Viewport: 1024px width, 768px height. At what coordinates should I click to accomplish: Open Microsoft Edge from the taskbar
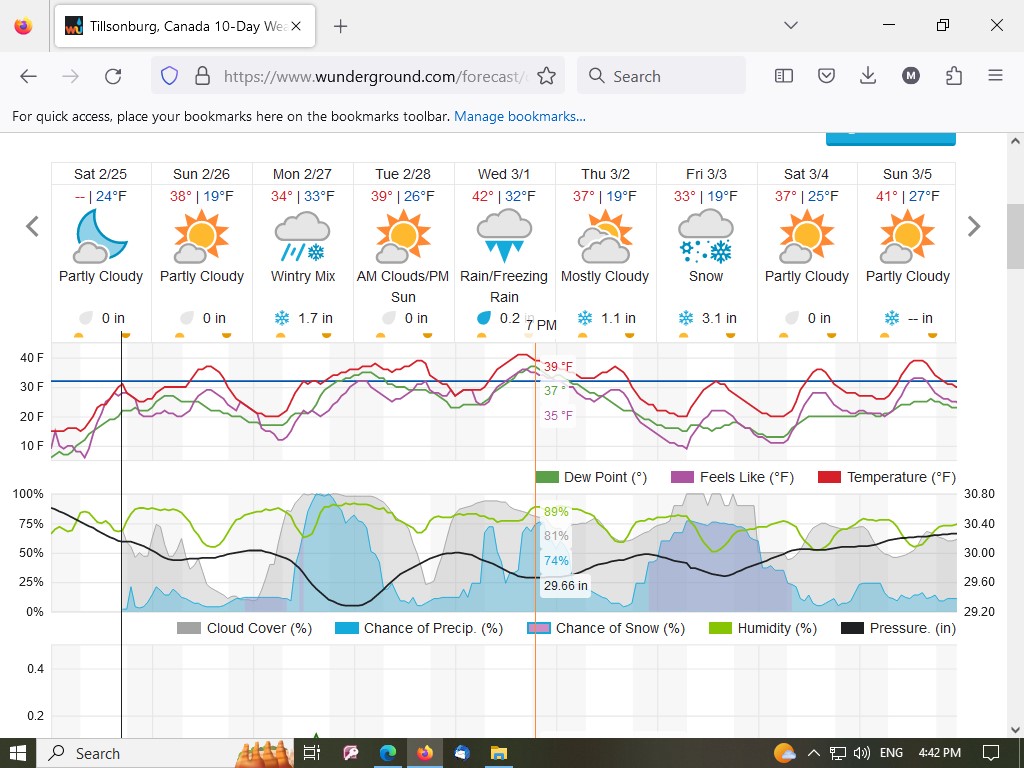click(x=388, y=753)
